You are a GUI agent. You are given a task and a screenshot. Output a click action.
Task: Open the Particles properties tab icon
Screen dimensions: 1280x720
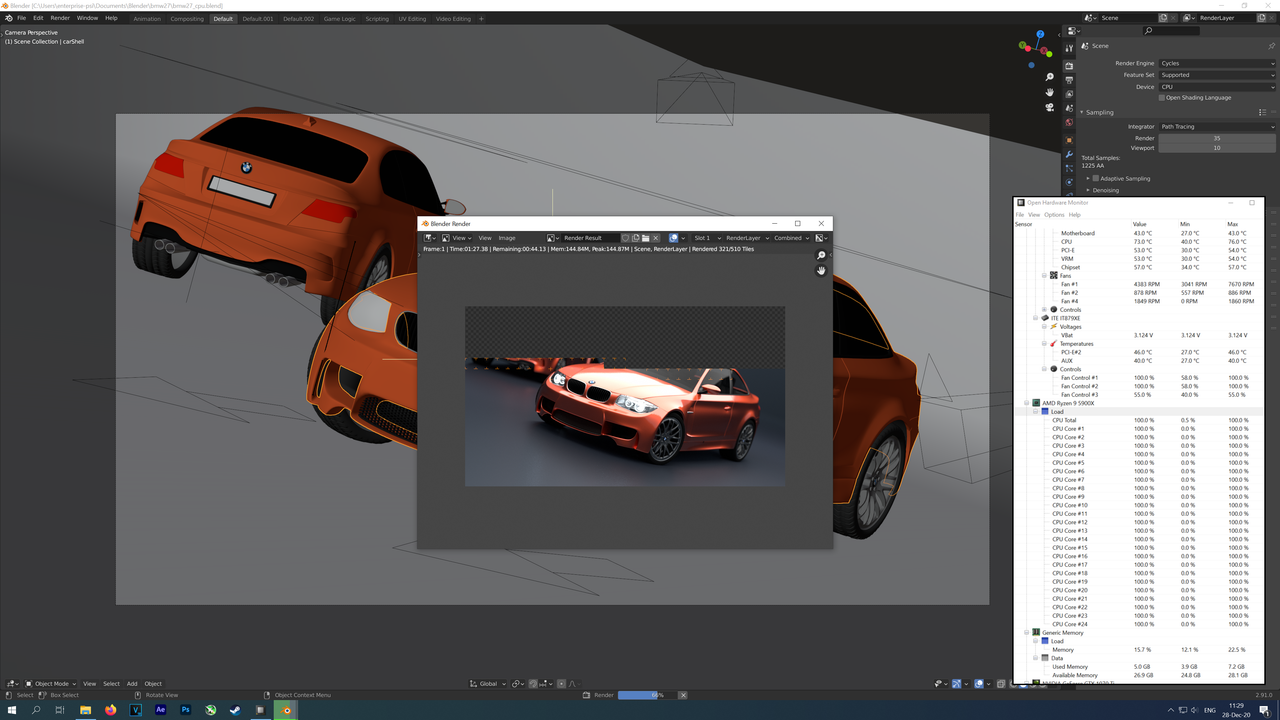pyautogui.click(x=1069, y=168)
